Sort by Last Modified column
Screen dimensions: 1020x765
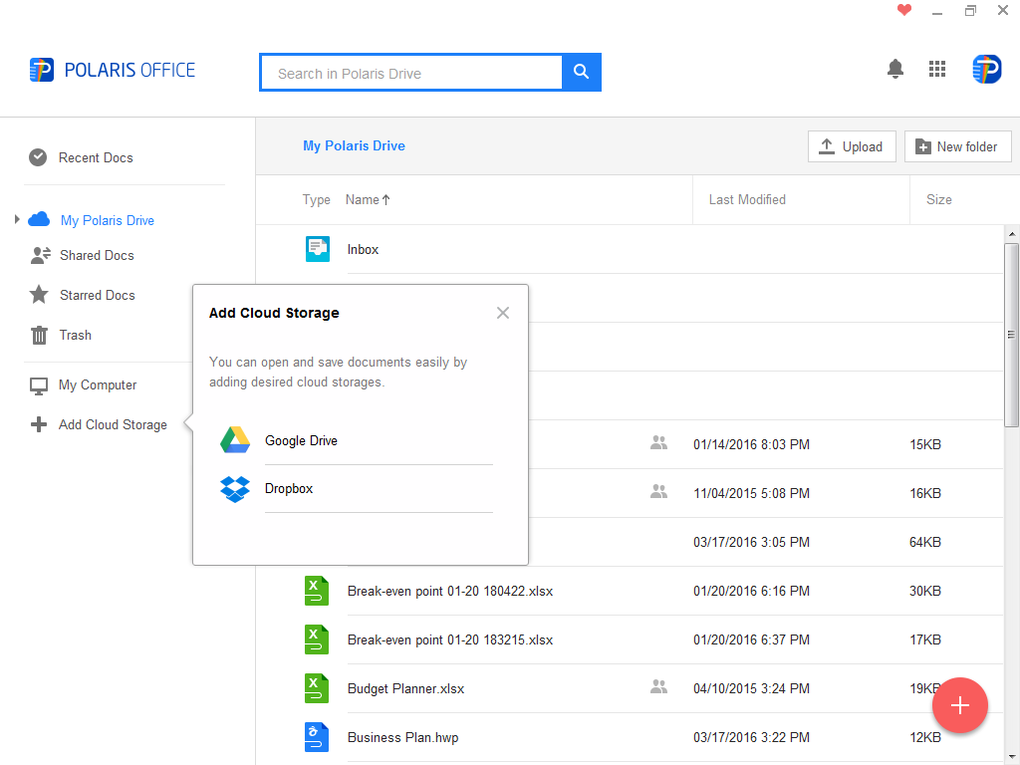pyautogui.click(x=747, y=200)
